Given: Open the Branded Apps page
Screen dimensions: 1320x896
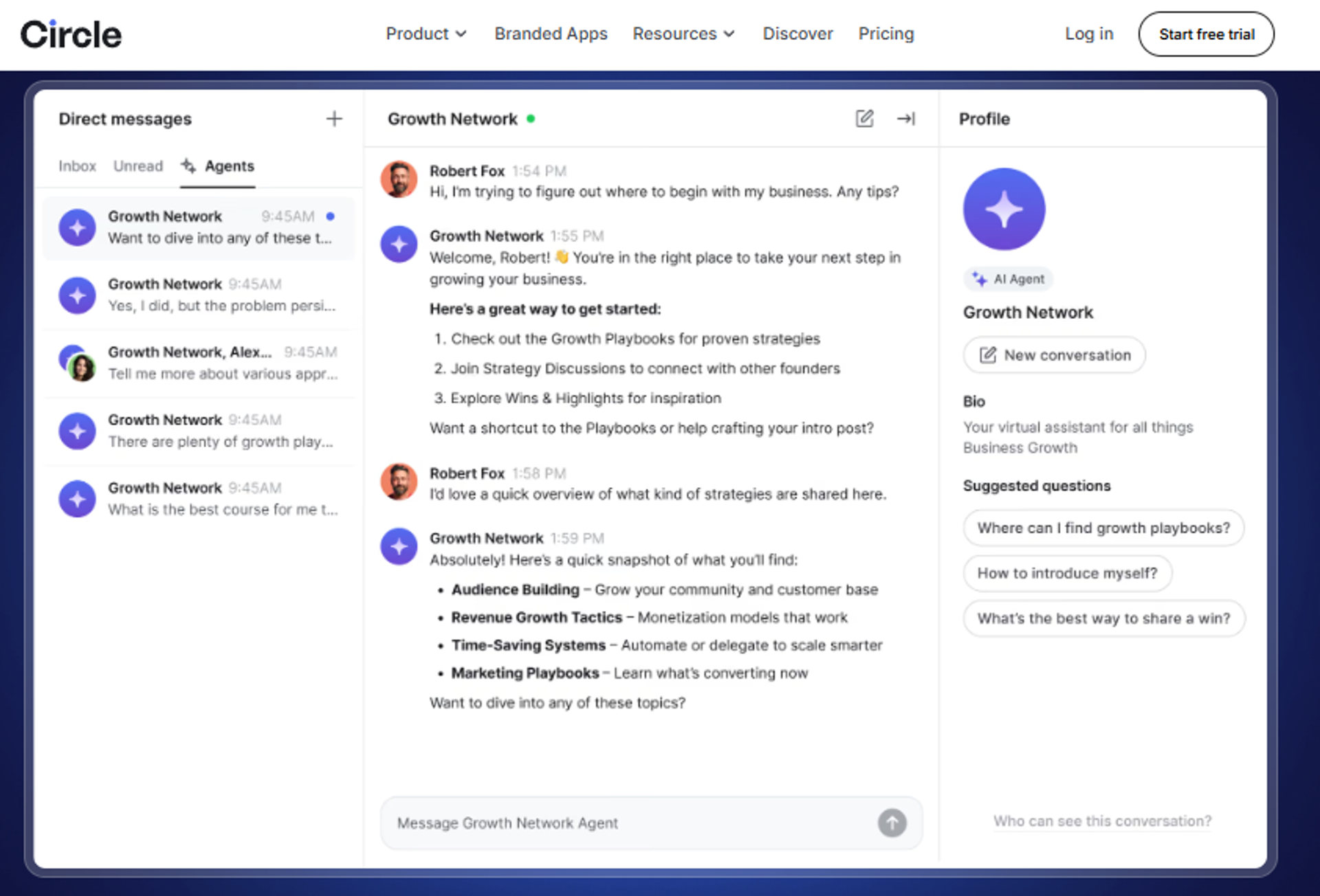Looking at the screenshot, I should pyautogui.click(x=551, y=34).
